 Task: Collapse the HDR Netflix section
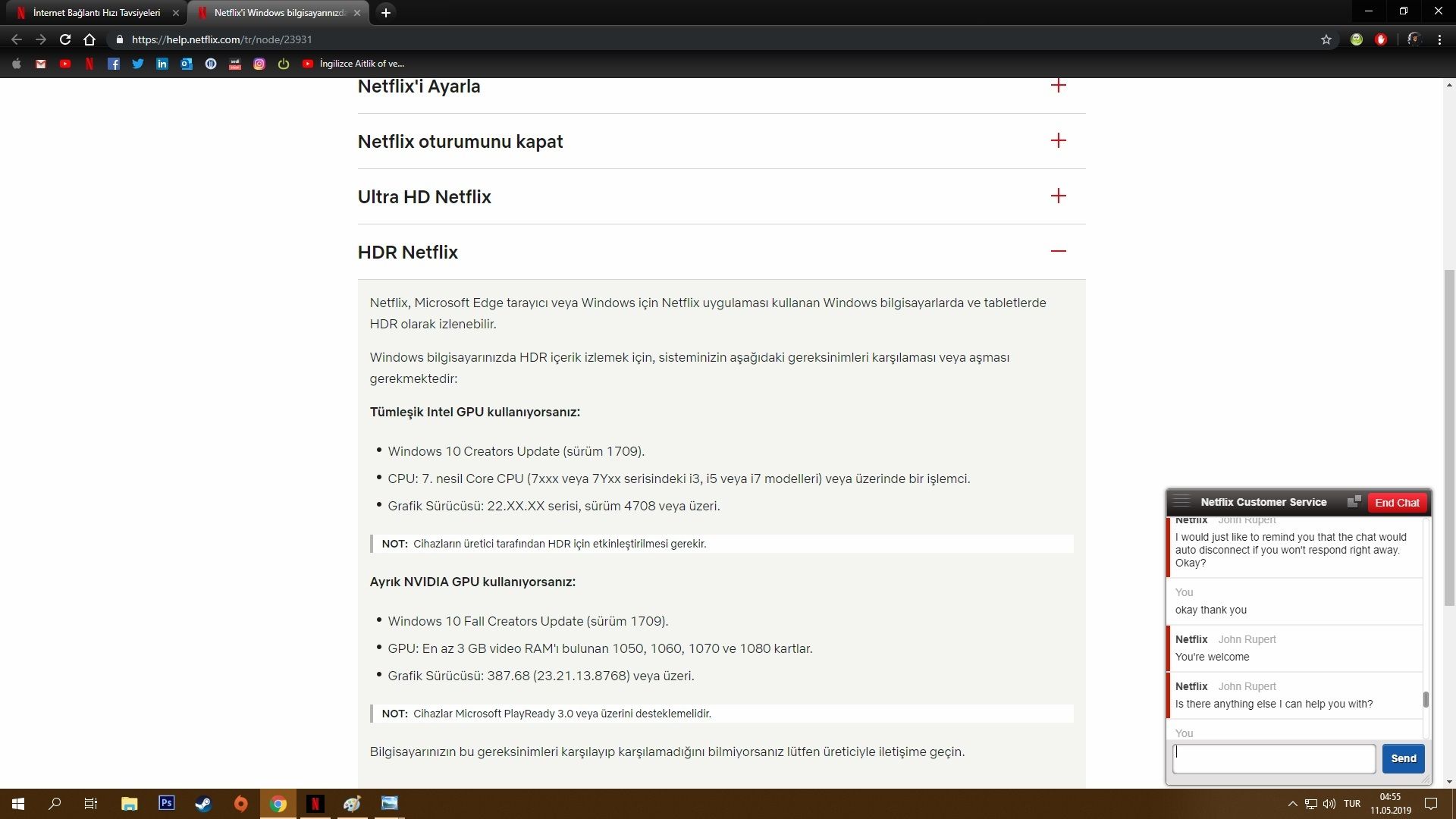[x=1058, y=251]
